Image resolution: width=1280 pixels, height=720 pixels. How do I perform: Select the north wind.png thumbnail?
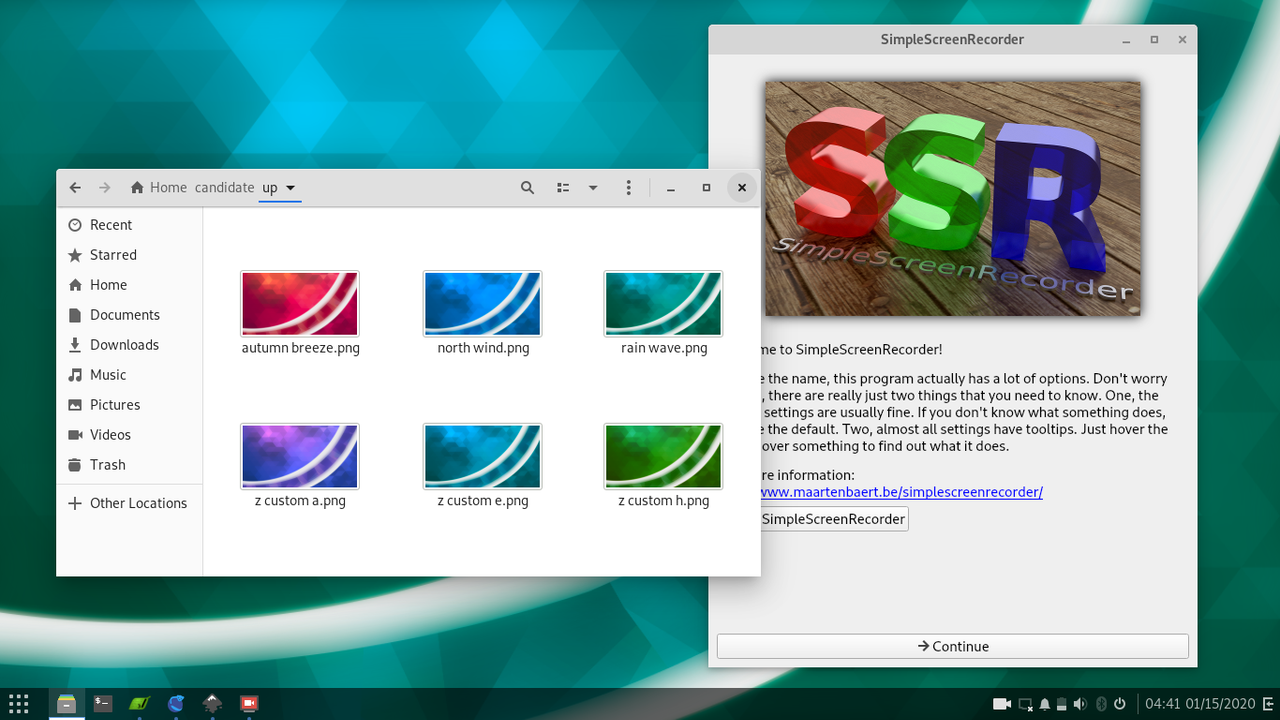tap(482, 303)
